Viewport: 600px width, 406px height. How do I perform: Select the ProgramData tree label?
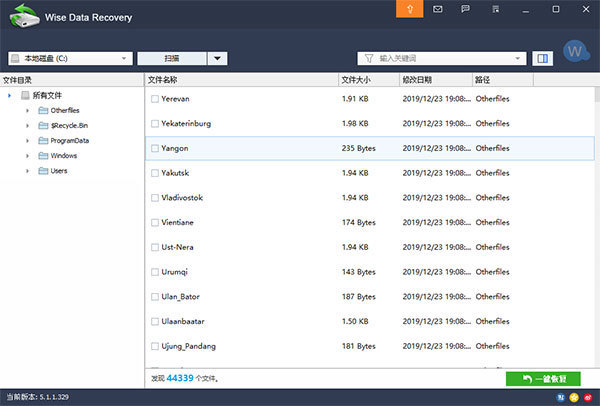point(70,141)
